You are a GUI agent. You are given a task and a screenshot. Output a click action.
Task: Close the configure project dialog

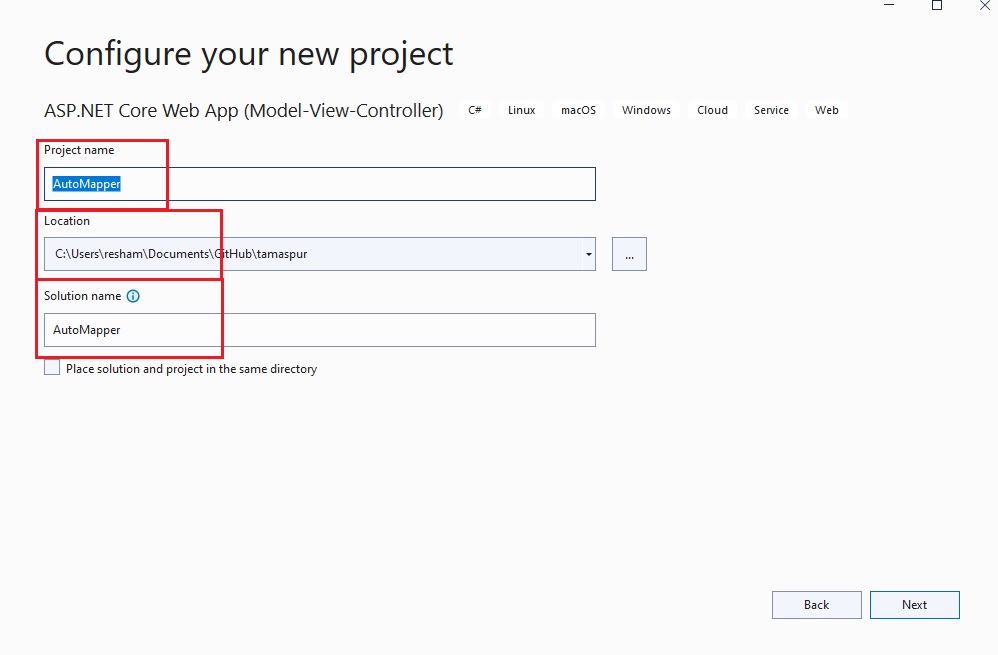985,6
